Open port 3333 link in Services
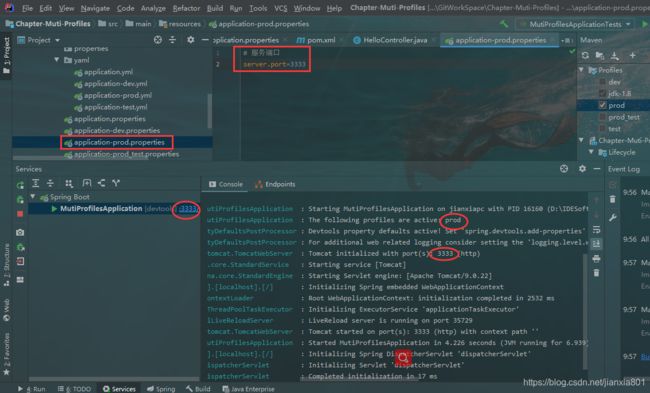 click(188, 209)
